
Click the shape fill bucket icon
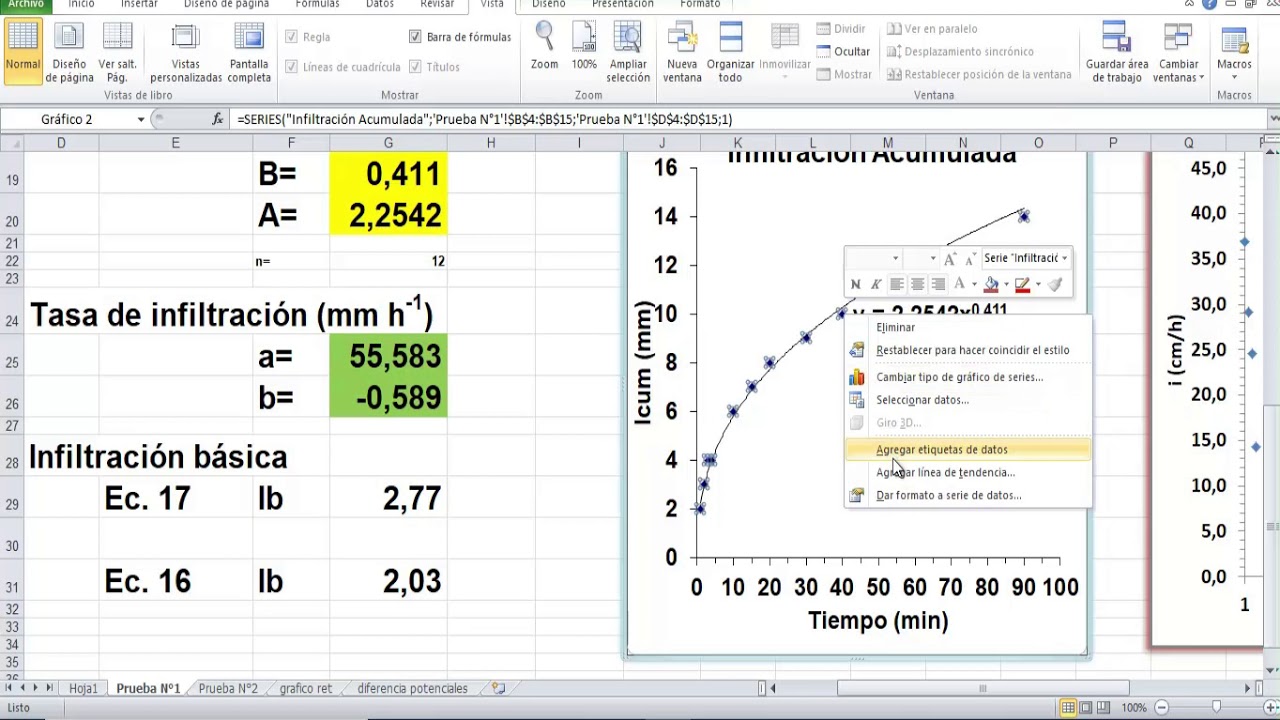[x=992, y=285]
